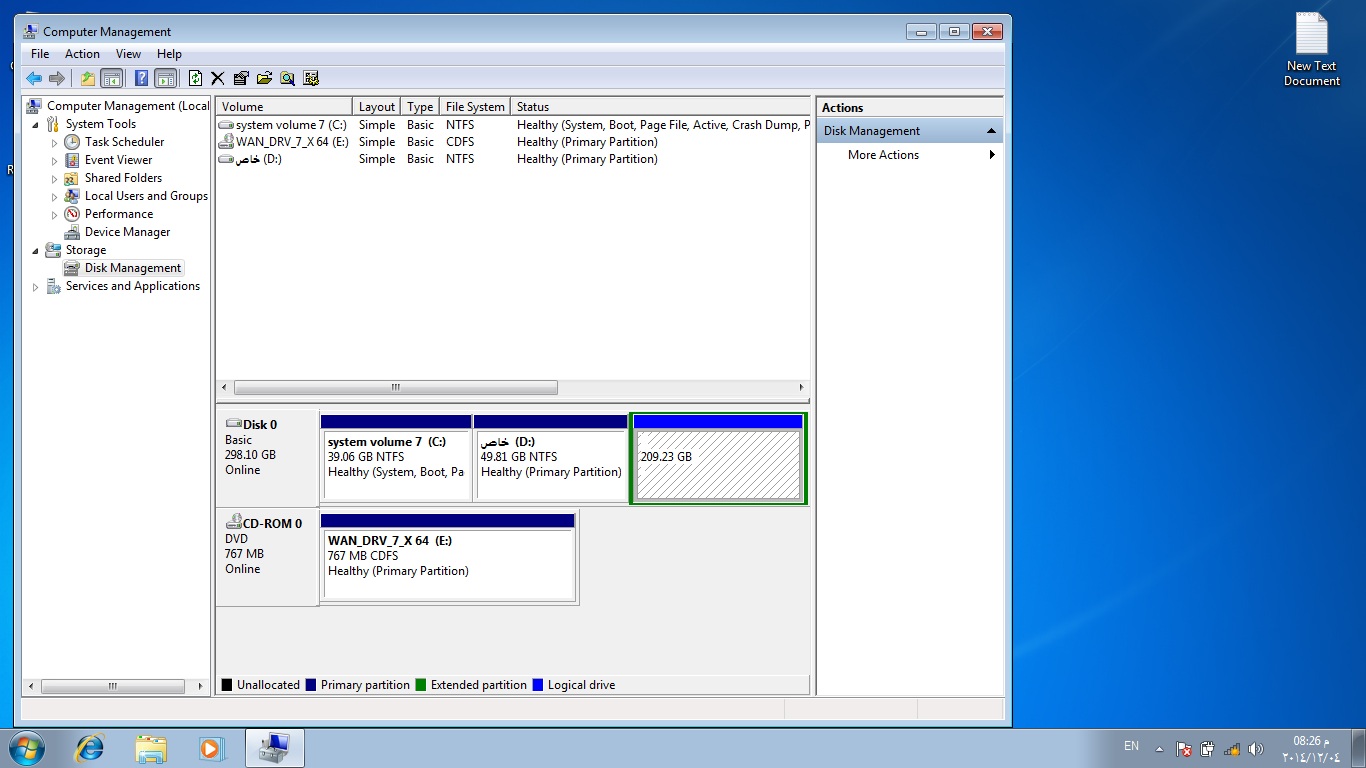Collapse the System Tools tree node
The image size is (1366, 768).
(x=36, y=124)
